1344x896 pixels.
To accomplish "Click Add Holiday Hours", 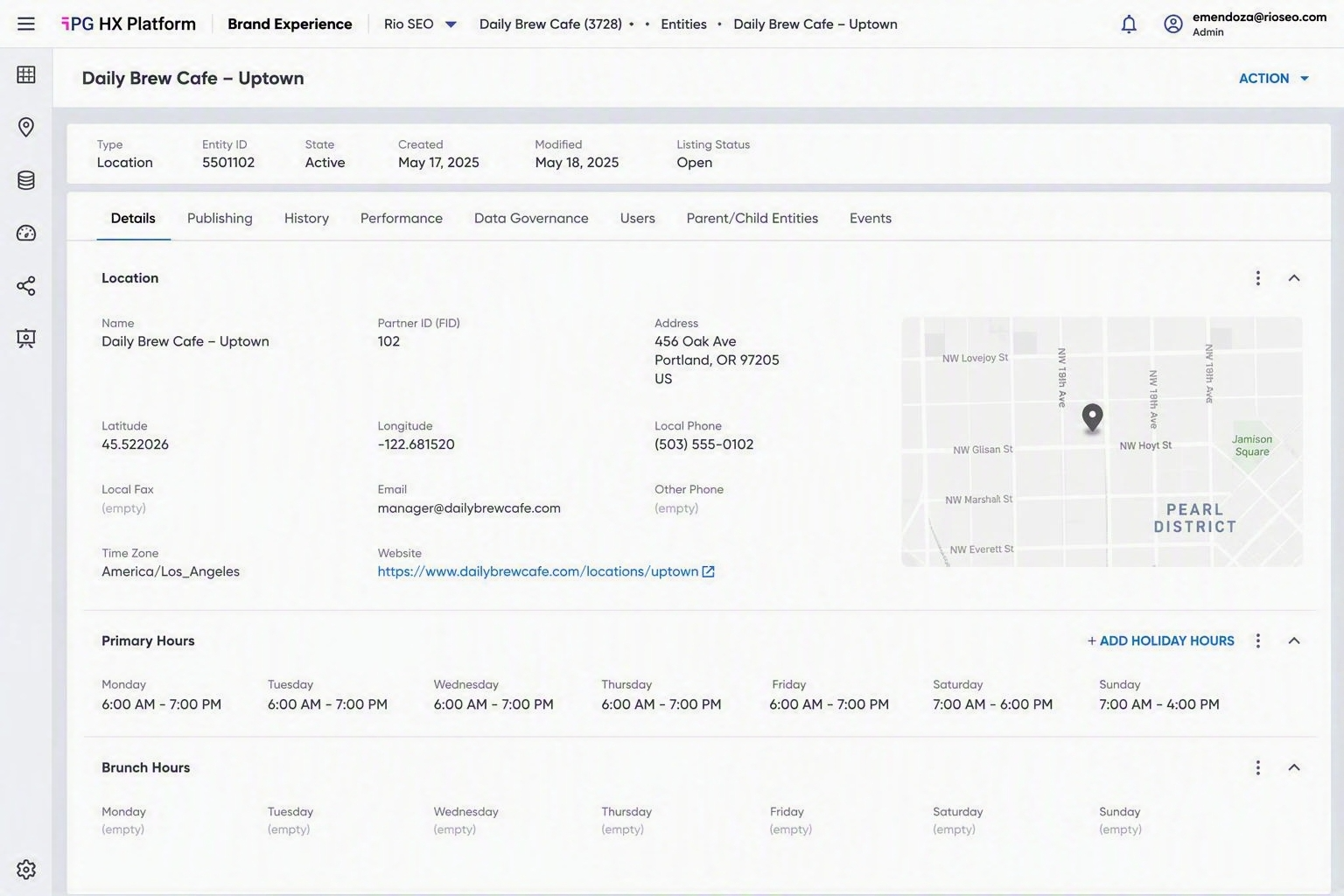I will click(x=1160, y=640).
